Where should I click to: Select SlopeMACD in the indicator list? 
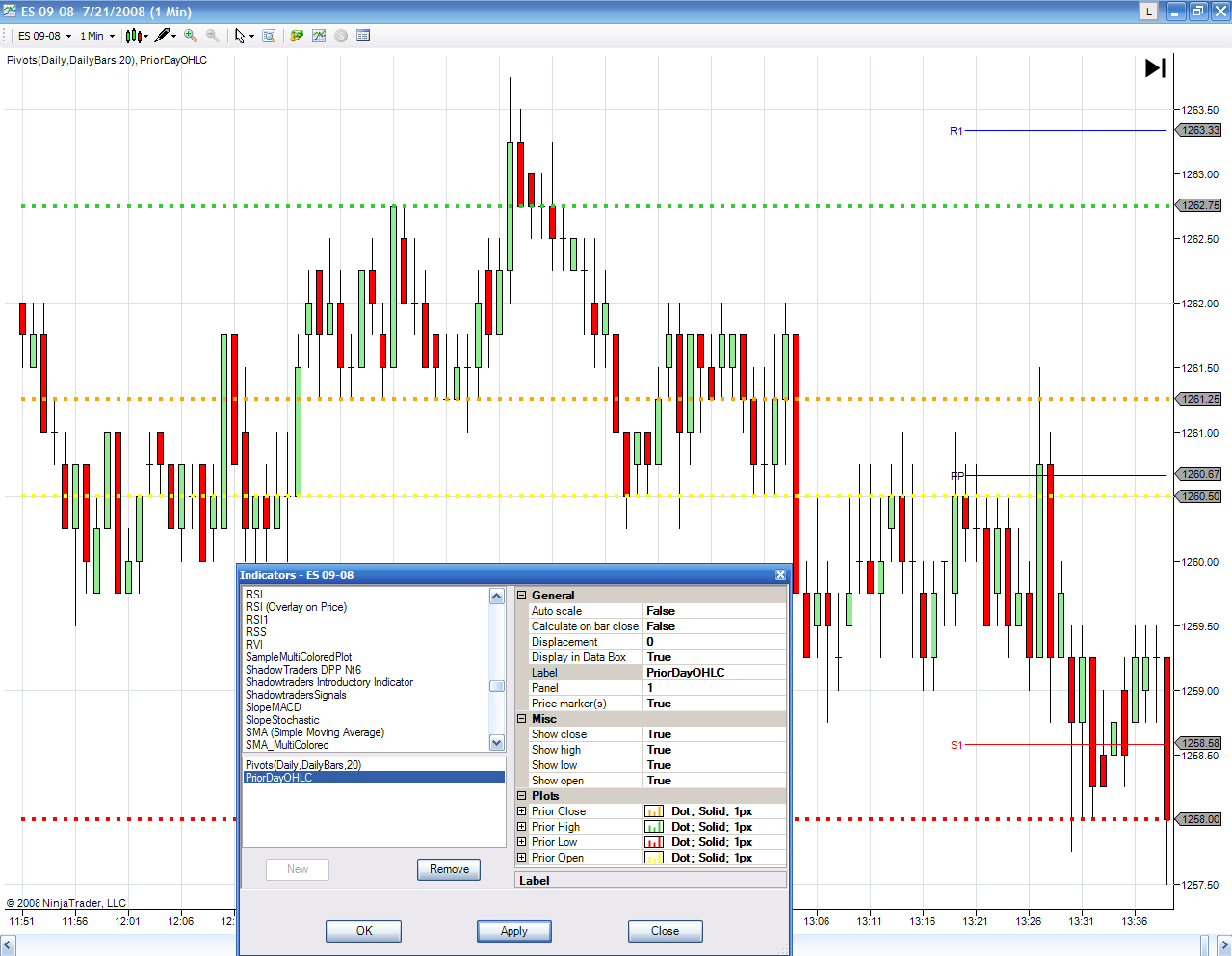274,707
